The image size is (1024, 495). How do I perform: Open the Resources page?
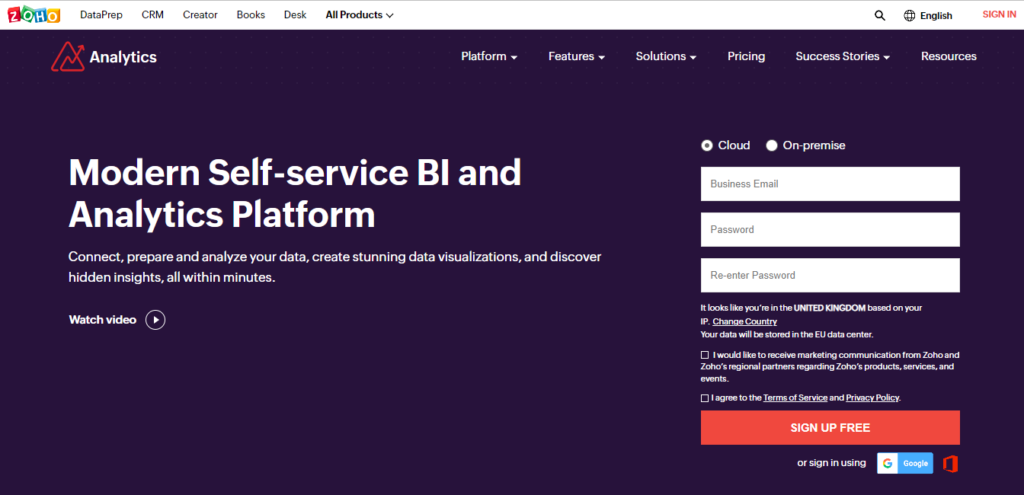[x=949, y=57]
